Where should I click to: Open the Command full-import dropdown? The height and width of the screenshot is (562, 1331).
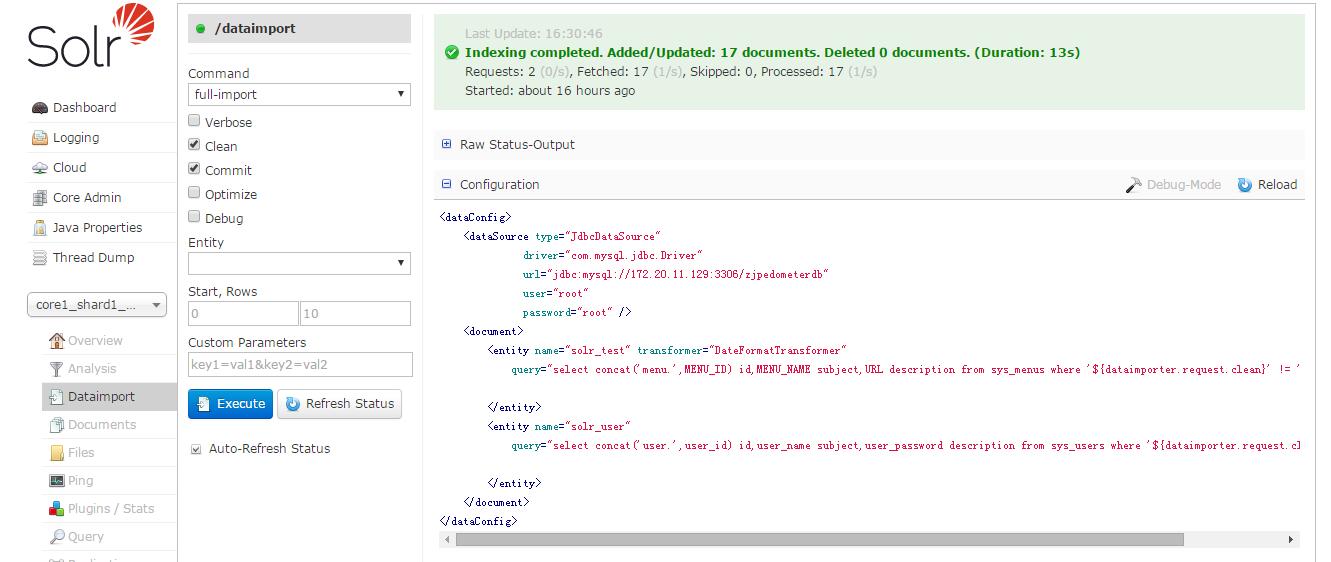(x=299, y=95)
